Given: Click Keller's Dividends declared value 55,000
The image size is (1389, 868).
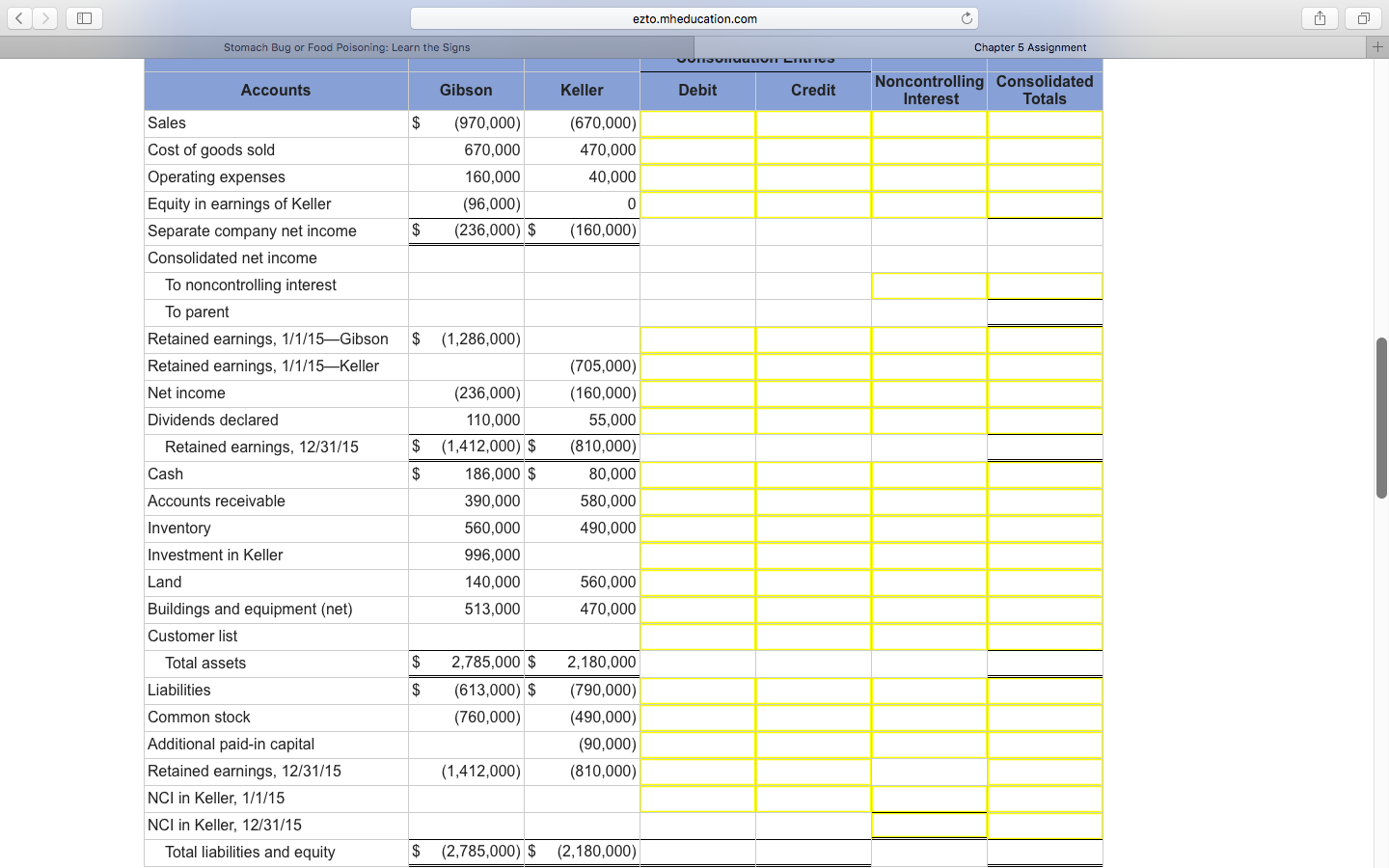Looking at the screenshot, I should click(613, 420).
